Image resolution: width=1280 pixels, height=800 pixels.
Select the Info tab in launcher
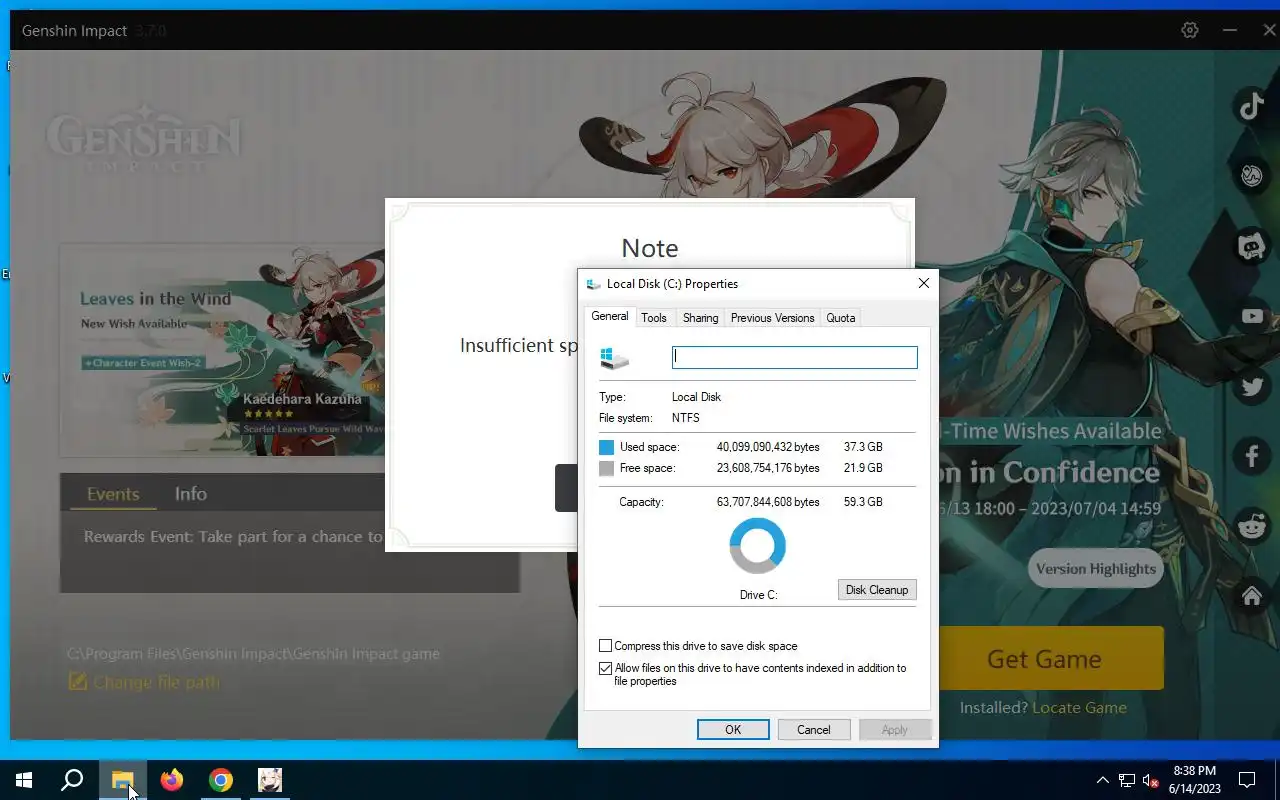click(191, 494)
